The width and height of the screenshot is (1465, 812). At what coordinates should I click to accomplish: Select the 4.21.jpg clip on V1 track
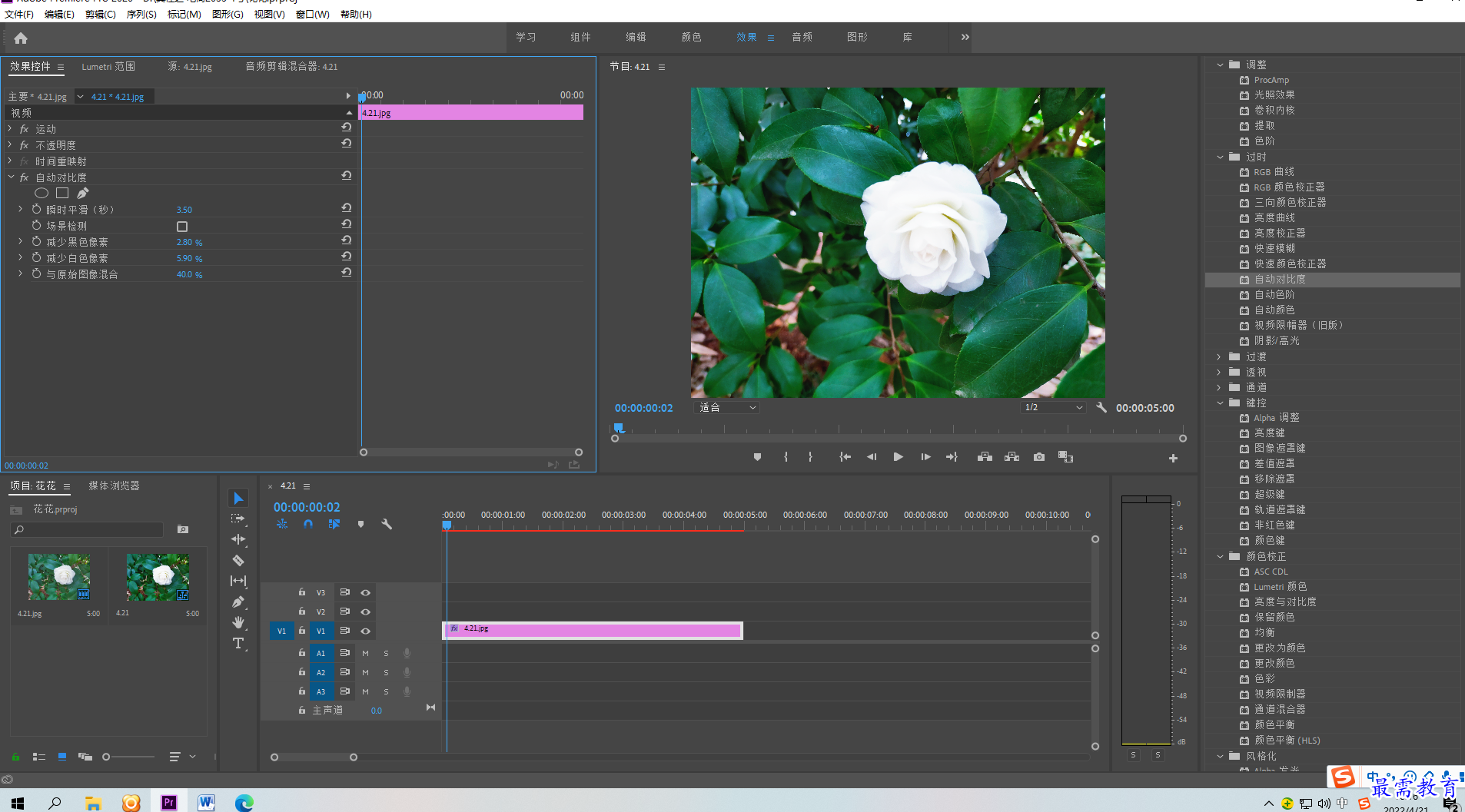593,631
